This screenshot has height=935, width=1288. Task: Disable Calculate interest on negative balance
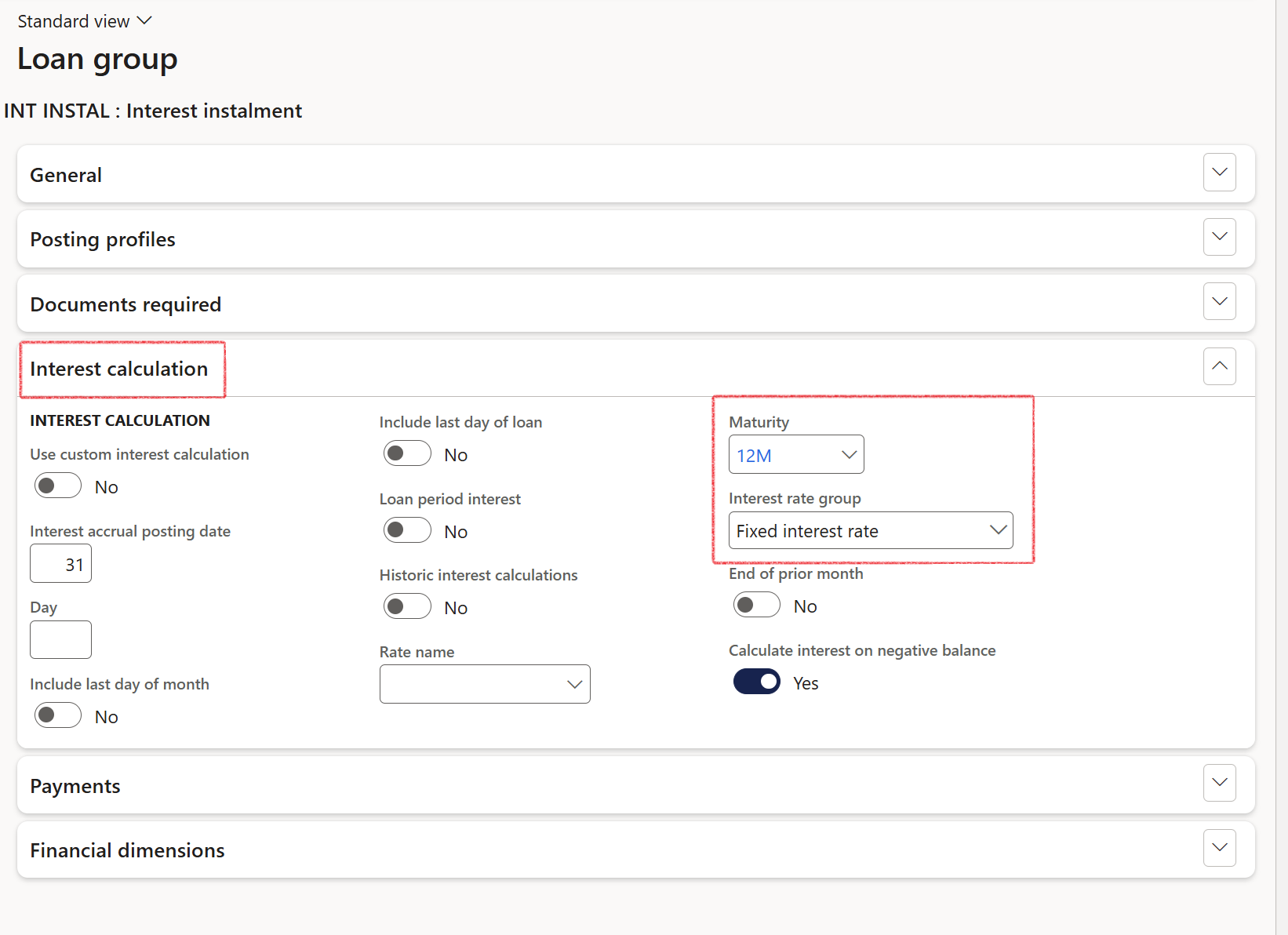pyautogui.click(x=757, y=682)
